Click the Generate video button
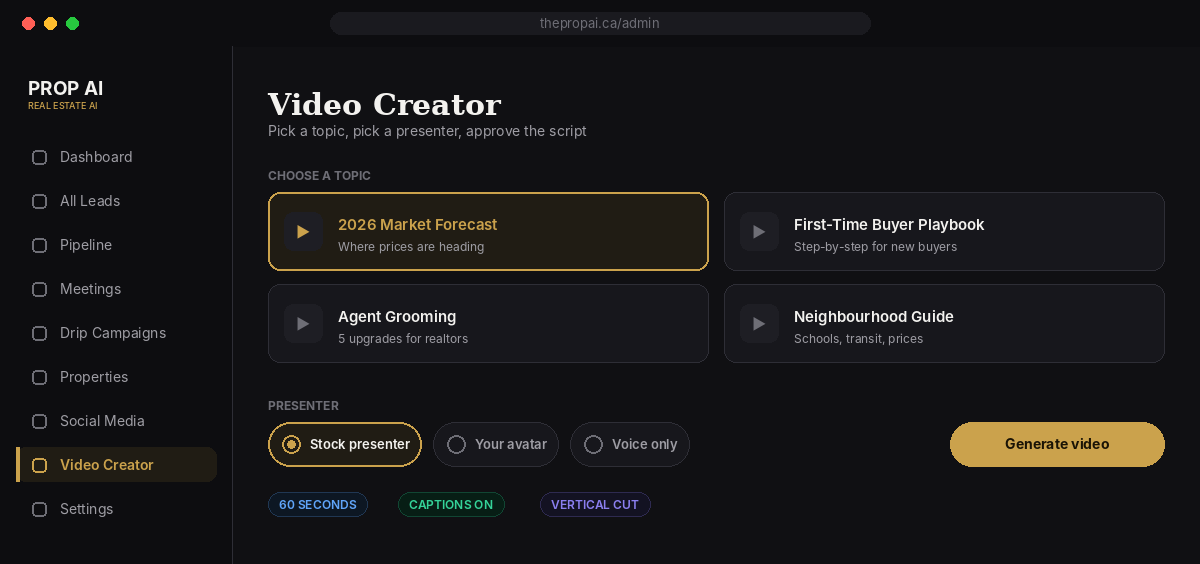Image resolution: width=1200 pixels, height=564 pixels. pos(1057,444)
